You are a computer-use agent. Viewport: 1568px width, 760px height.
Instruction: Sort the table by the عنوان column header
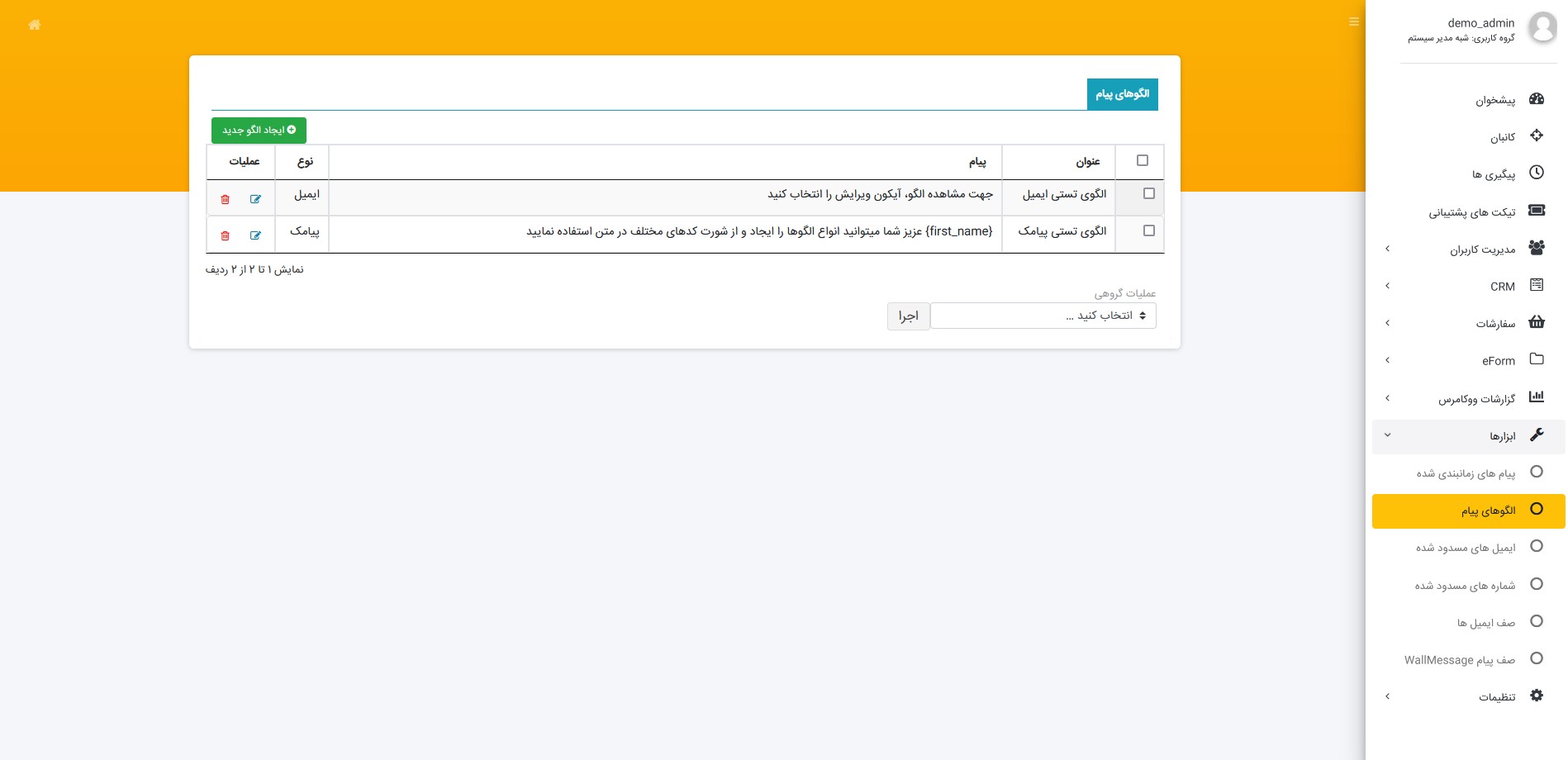pos(1087,162)
